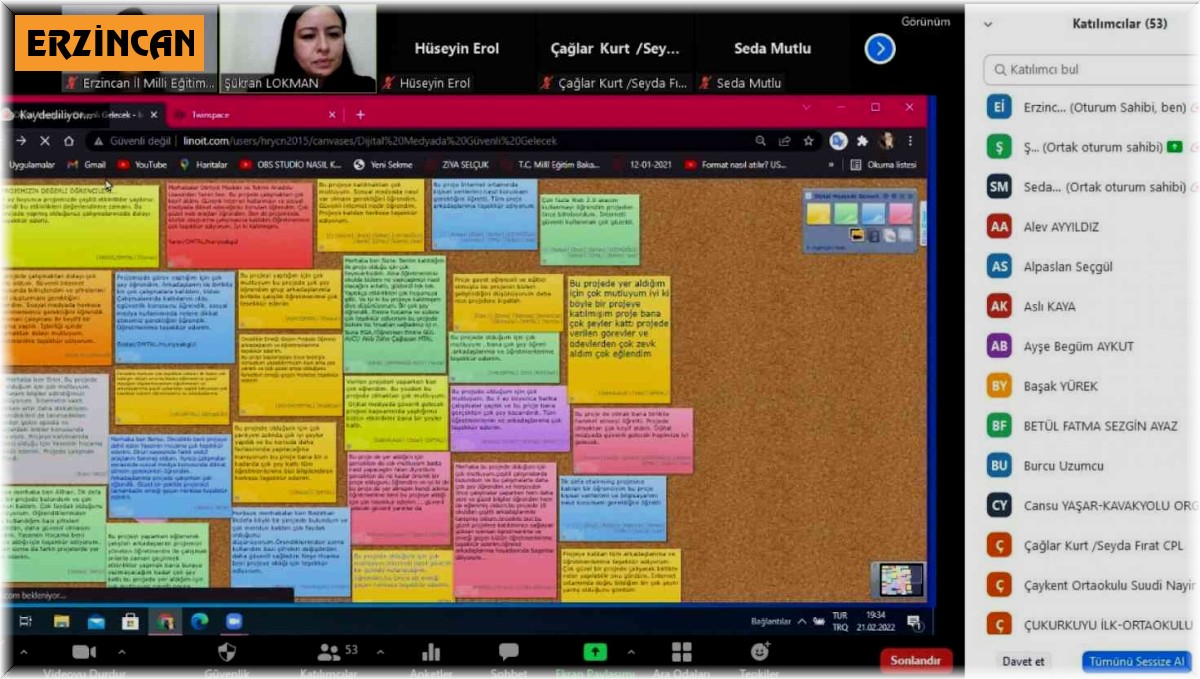Image resolution: width=1200 pixels, height=679 pixels.
Task: Expand video options arrow beside camera icon
Action: pyautogui.click(x=122, y=651)
